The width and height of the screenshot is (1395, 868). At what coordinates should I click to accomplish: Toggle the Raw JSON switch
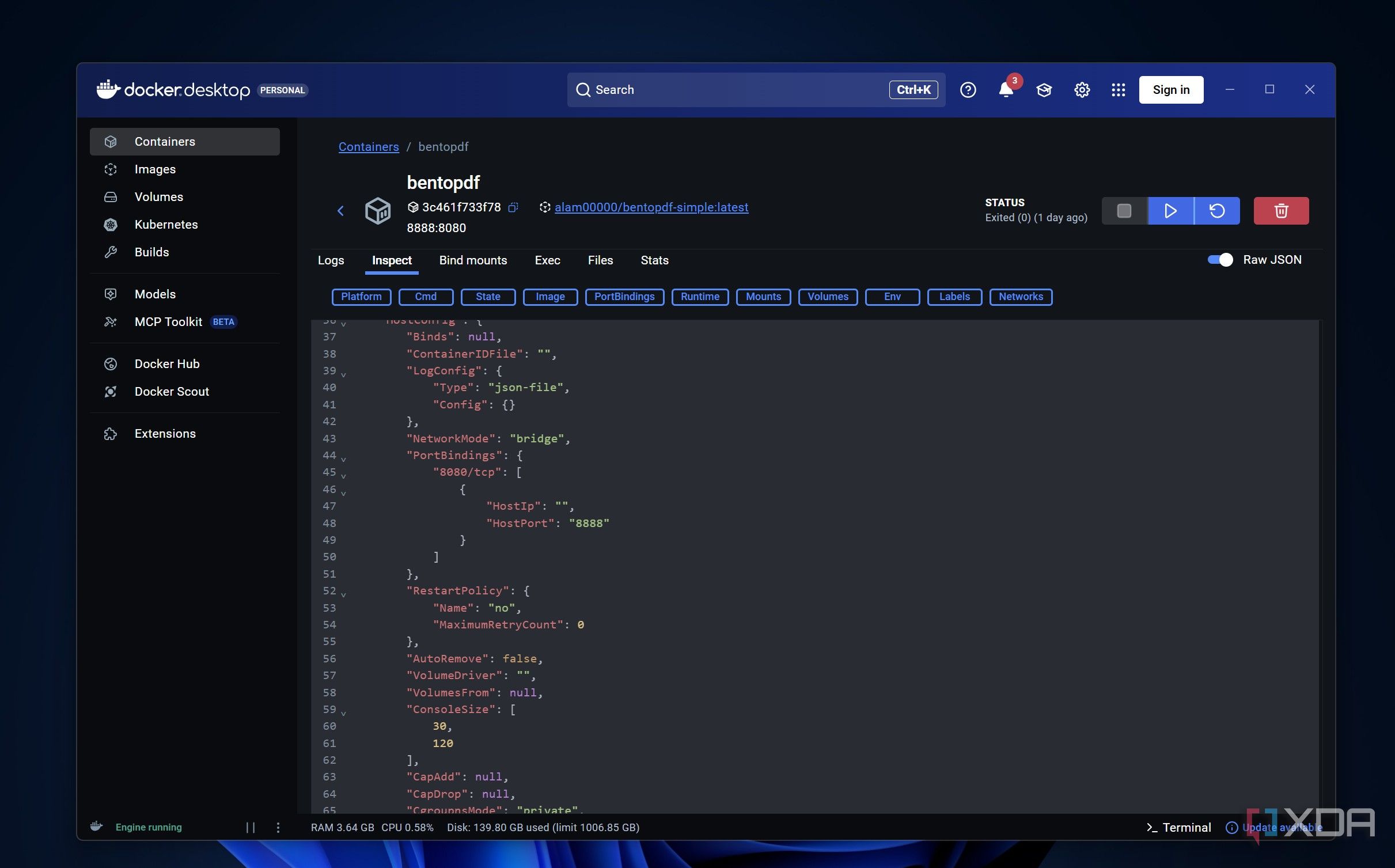(1220, 260)
